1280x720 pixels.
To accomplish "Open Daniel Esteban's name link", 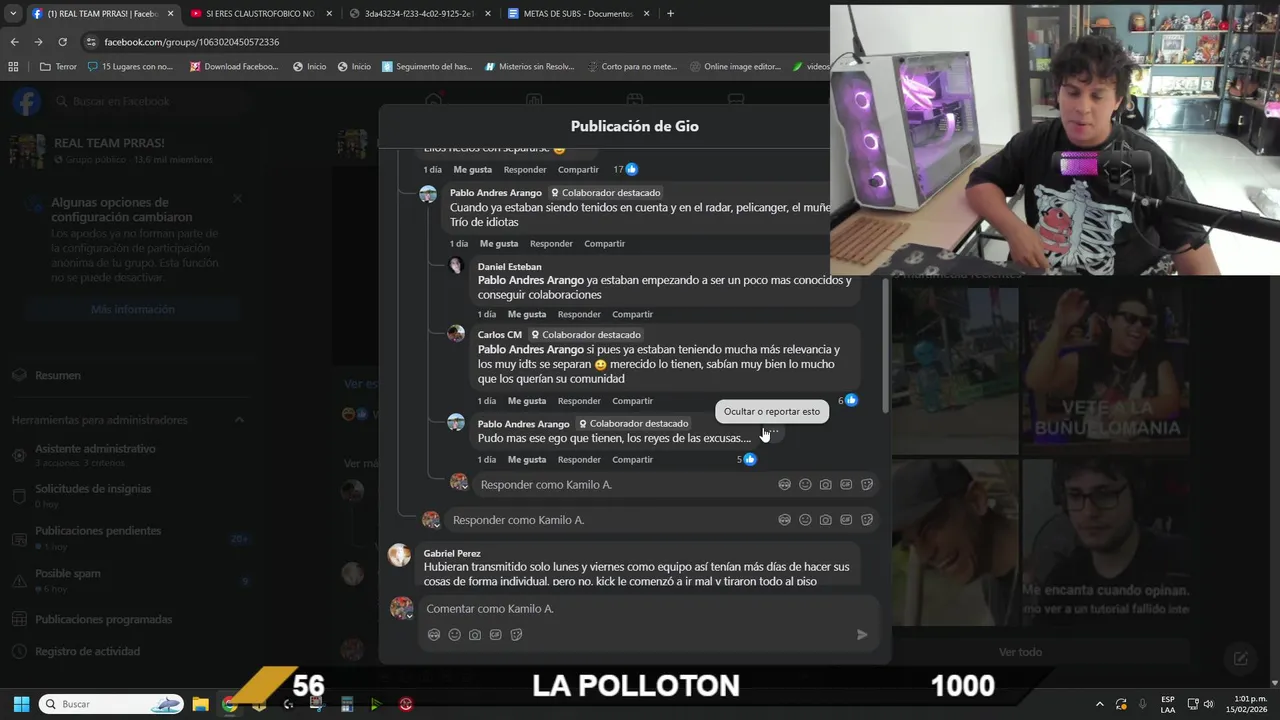I will (510, 267).
